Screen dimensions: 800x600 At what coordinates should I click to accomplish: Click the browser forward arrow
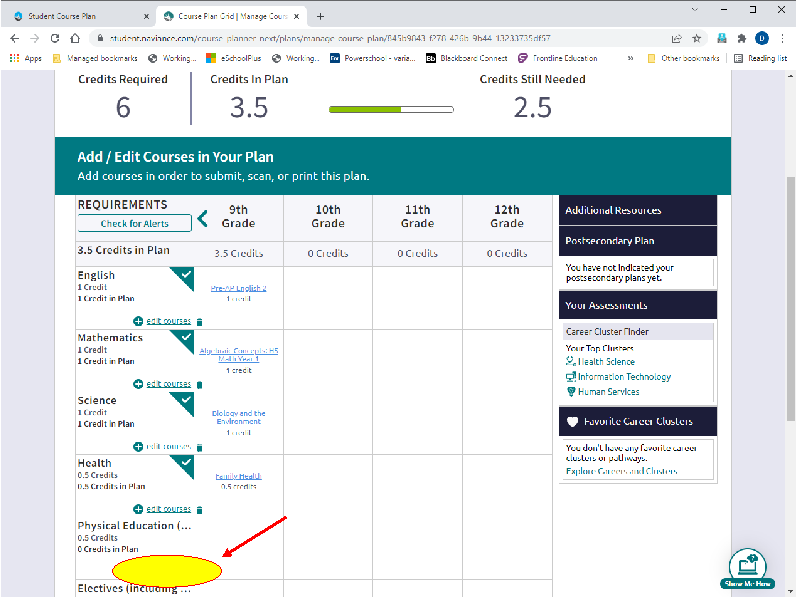click(x=34, y=38)
